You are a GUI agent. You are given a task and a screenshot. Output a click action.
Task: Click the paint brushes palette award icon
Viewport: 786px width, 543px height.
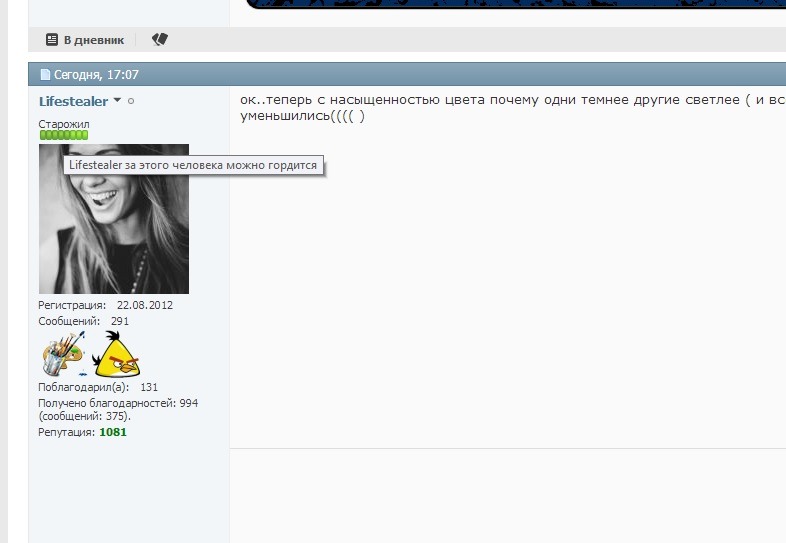coord(64,353)
